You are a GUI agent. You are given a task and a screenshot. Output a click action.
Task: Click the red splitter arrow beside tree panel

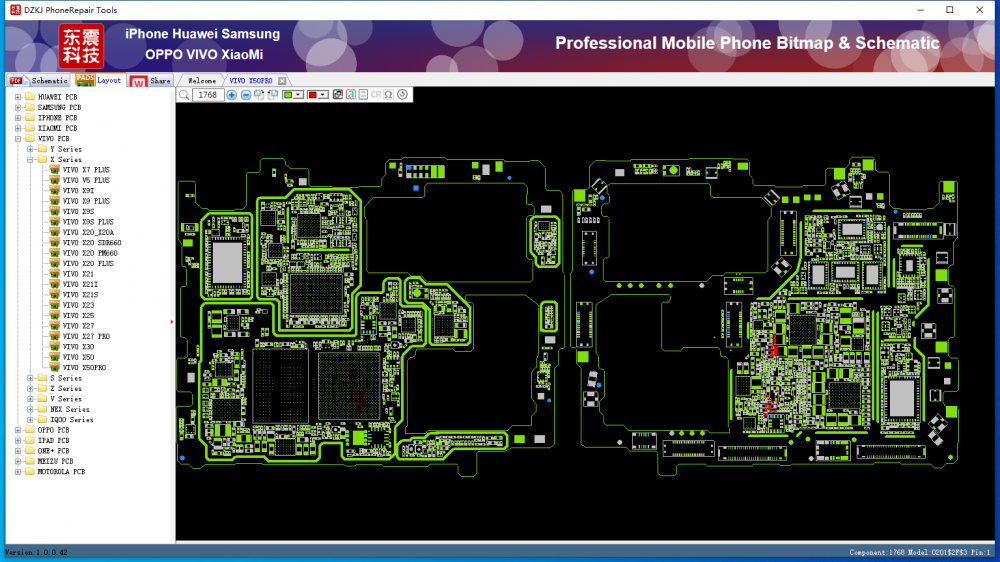[172, 322]
